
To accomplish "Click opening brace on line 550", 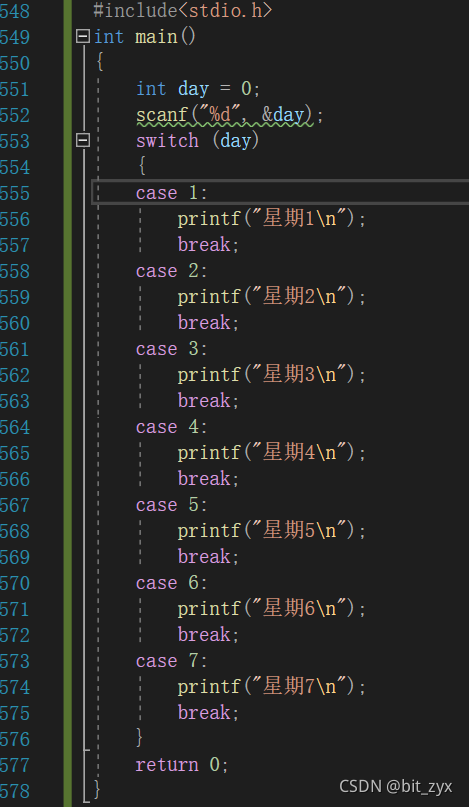I will pyautogui.click(x=100, y=63).
